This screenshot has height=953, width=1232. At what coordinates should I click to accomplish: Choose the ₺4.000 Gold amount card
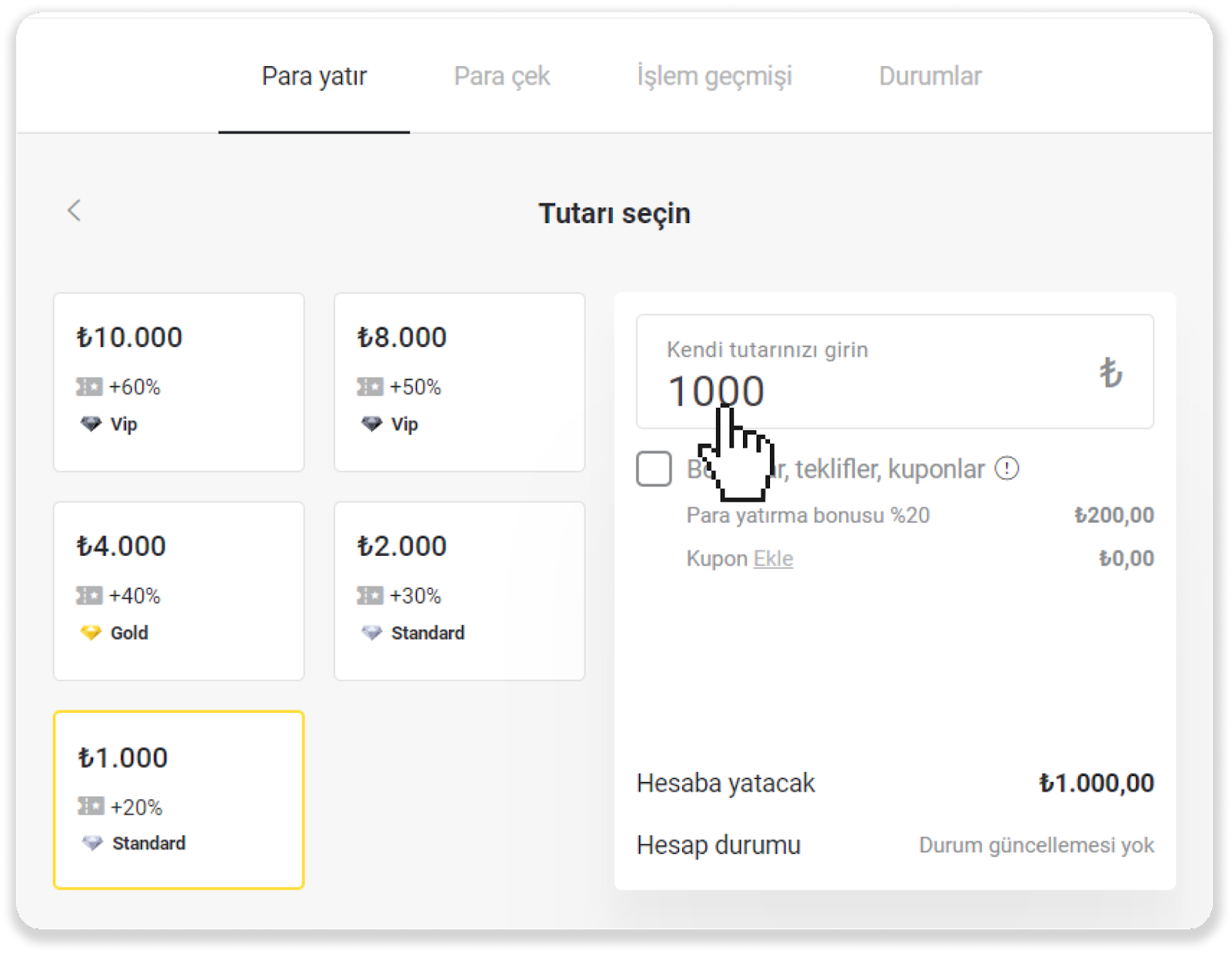[179, 591]
